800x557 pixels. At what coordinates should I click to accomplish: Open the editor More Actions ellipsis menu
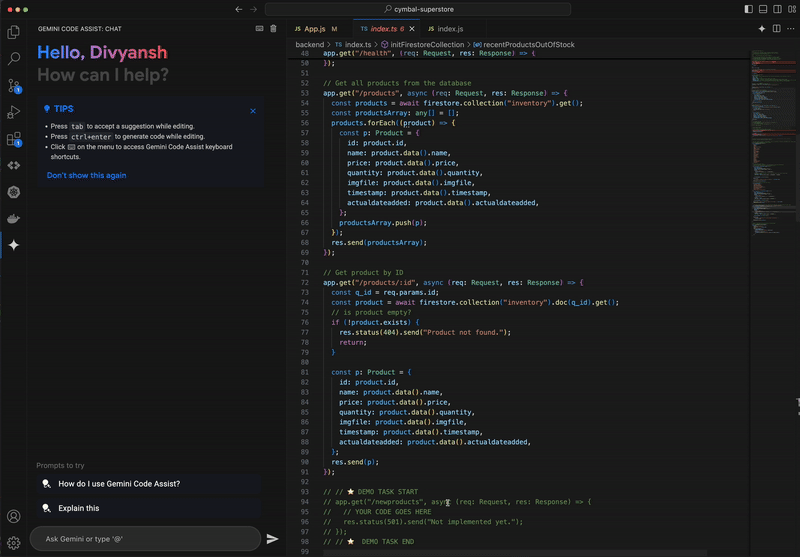tap(790, 29)
